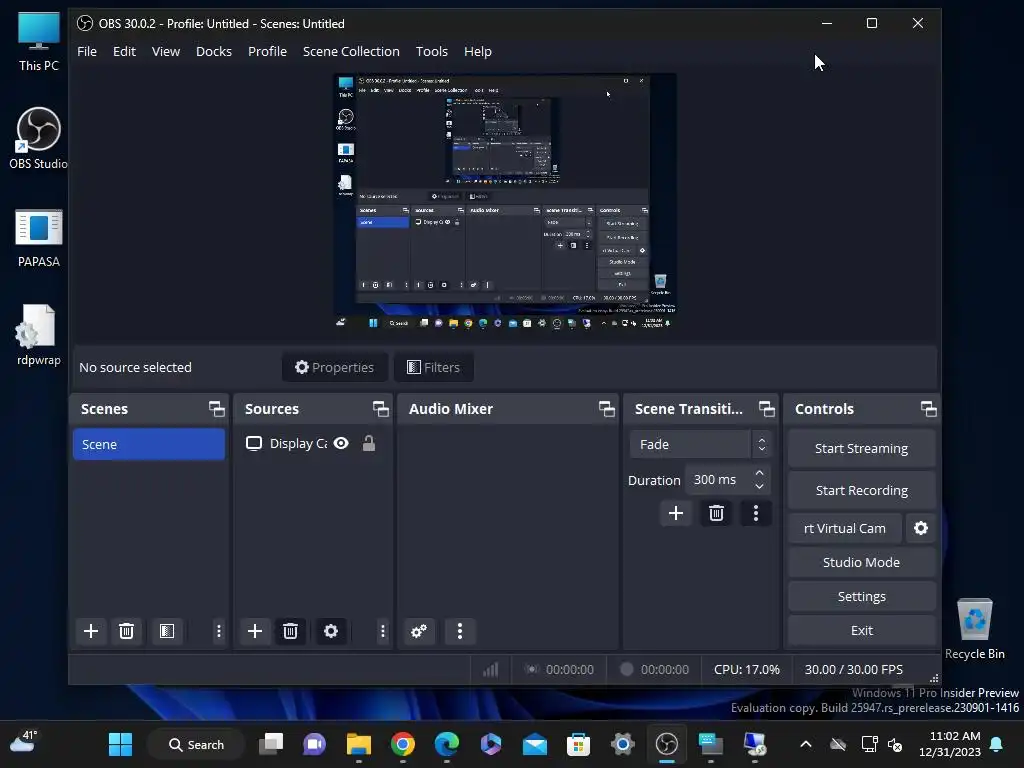The image size is (1024, 768).
Task: Increase transition duration with up arrow
Action: pyautogui.click(x=760, y=473)
